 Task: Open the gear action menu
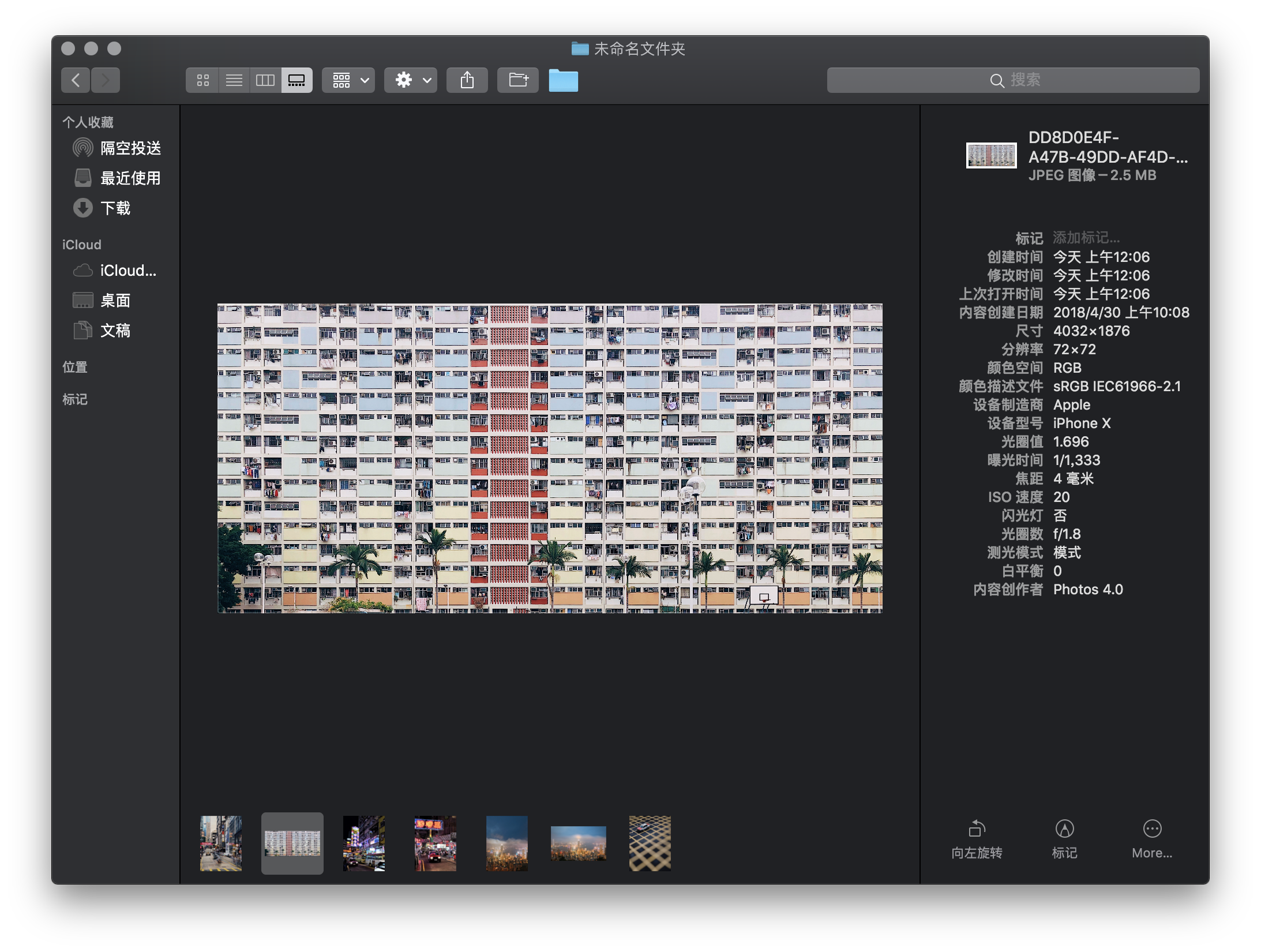411,80
